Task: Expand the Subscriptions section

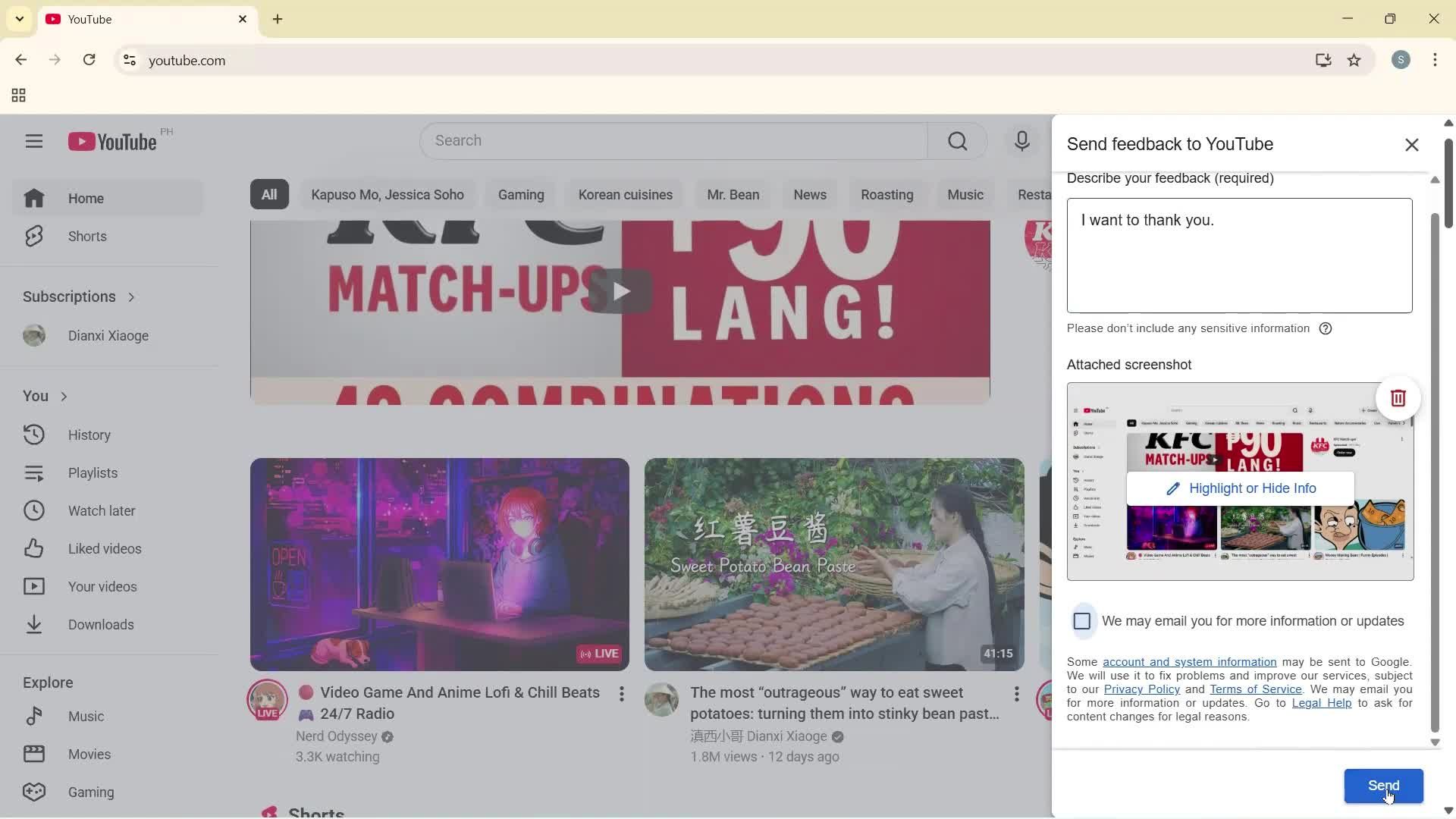Action: point(130,297)
